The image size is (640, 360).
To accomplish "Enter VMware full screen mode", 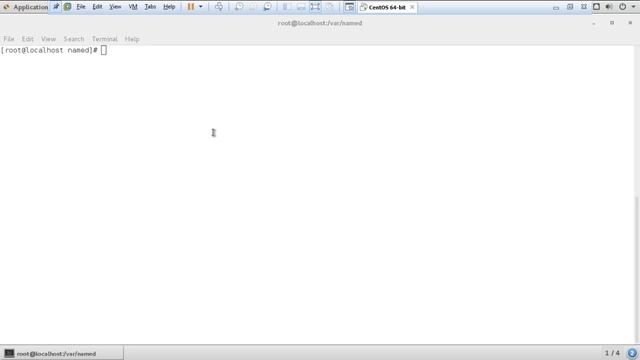I will tap(315, 7).
